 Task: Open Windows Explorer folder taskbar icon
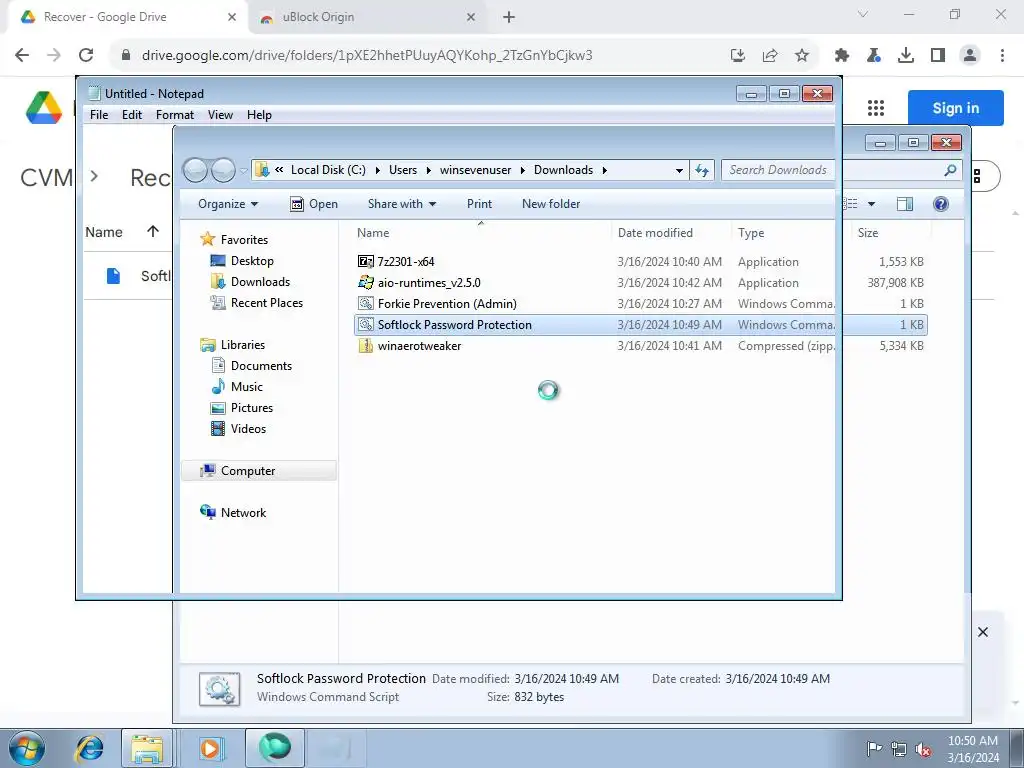[147, 748]
